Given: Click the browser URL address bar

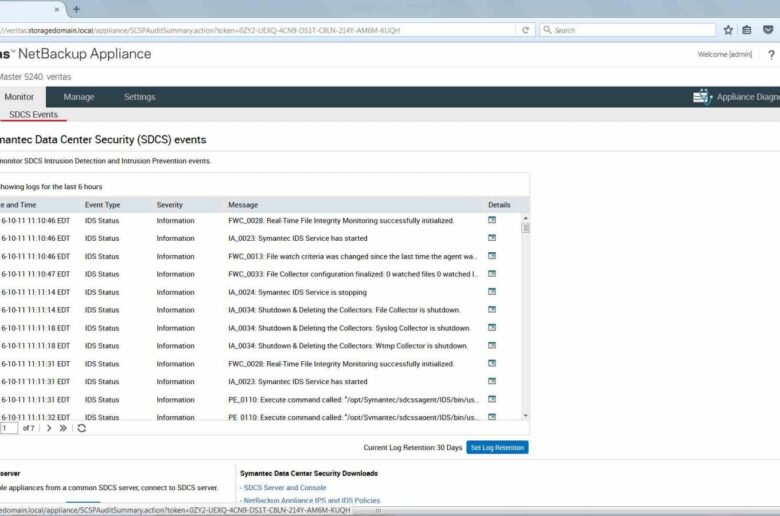Looking at the screenshot, I should pos(258,30).
